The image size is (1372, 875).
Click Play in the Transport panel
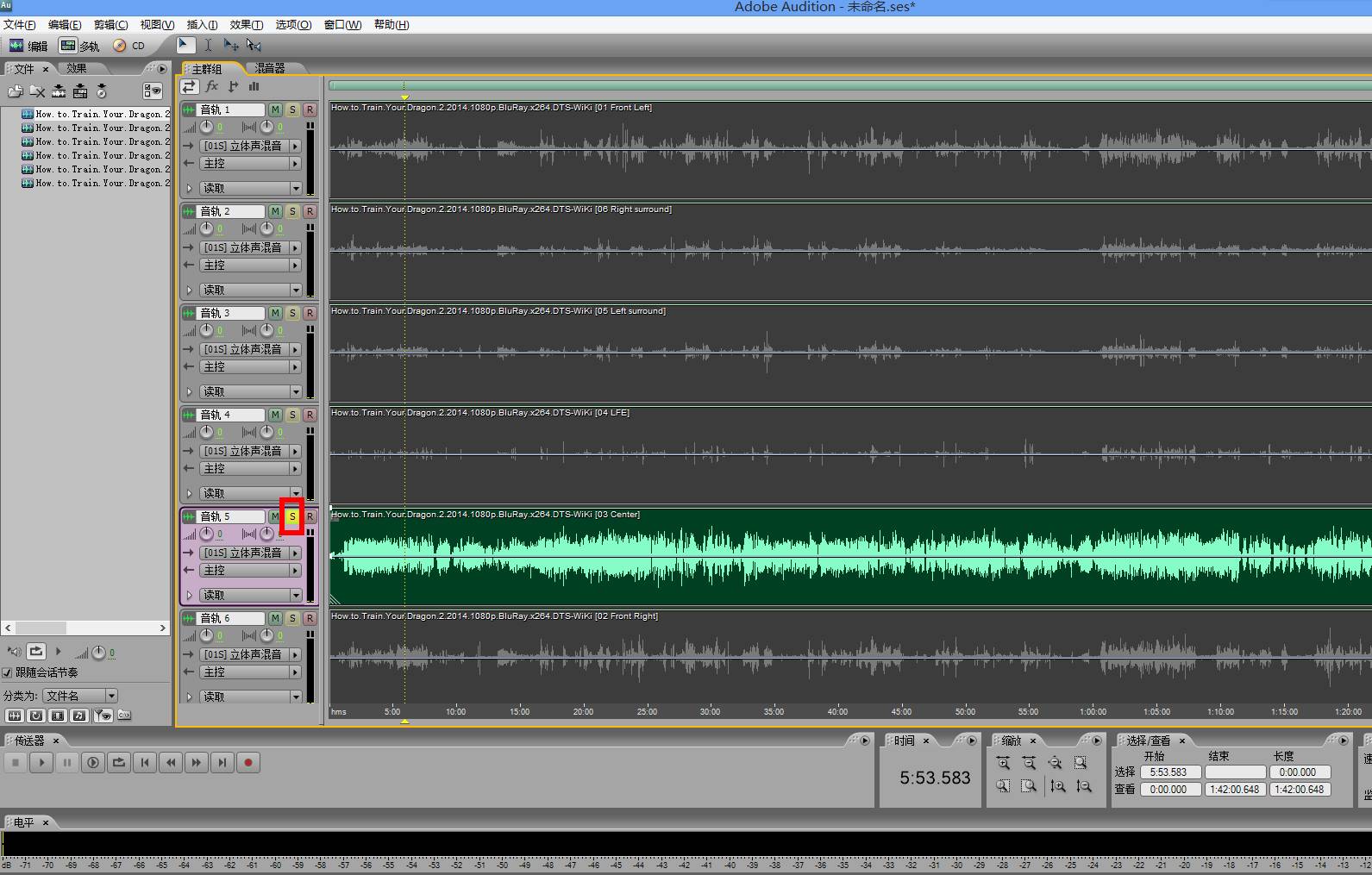pyautogui.click(x=41, y=762)
